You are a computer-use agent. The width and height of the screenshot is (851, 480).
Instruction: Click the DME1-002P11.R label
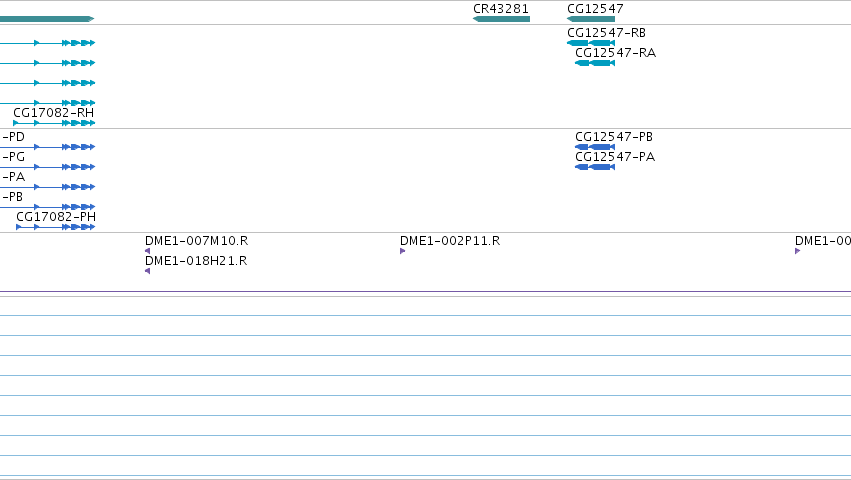[x=450, y=241]
